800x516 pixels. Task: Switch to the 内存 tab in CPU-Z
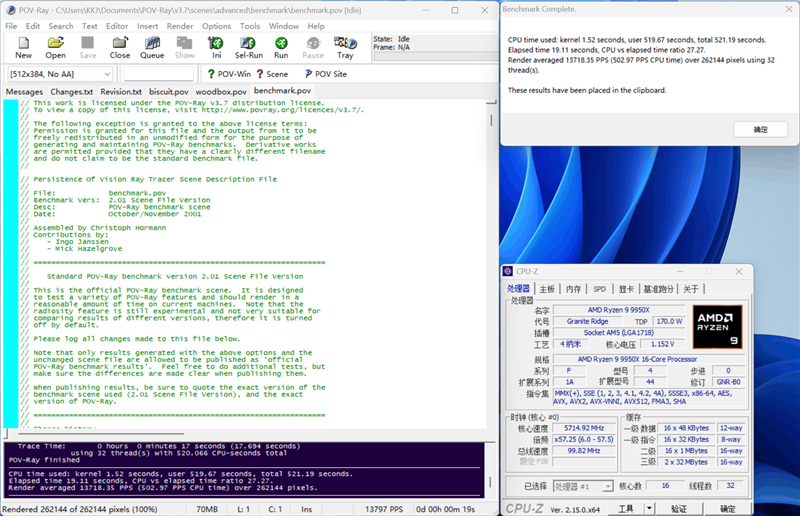pos(573,289)
